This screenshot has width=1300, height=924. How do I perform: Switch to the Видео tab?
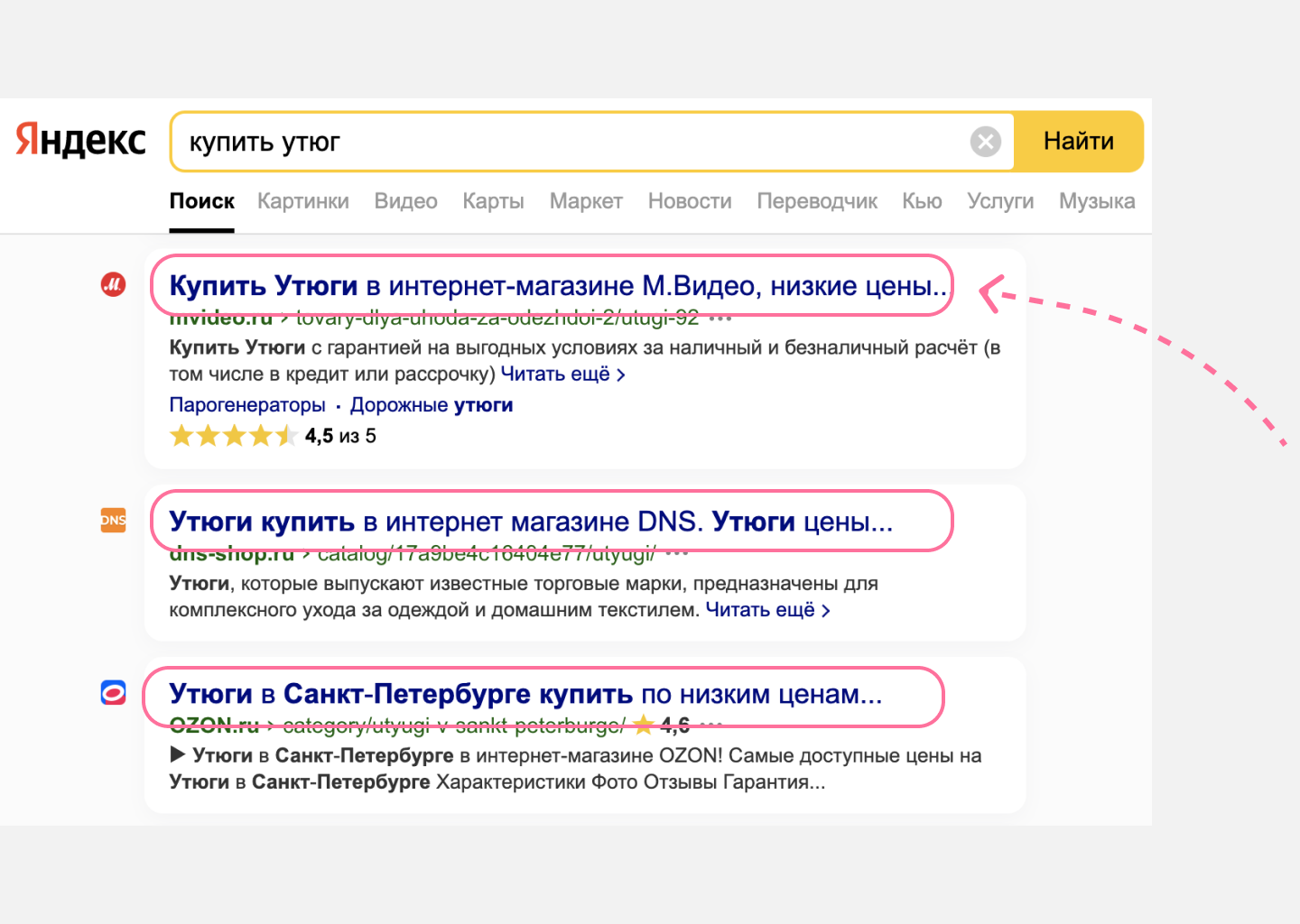tap(406, 201)
